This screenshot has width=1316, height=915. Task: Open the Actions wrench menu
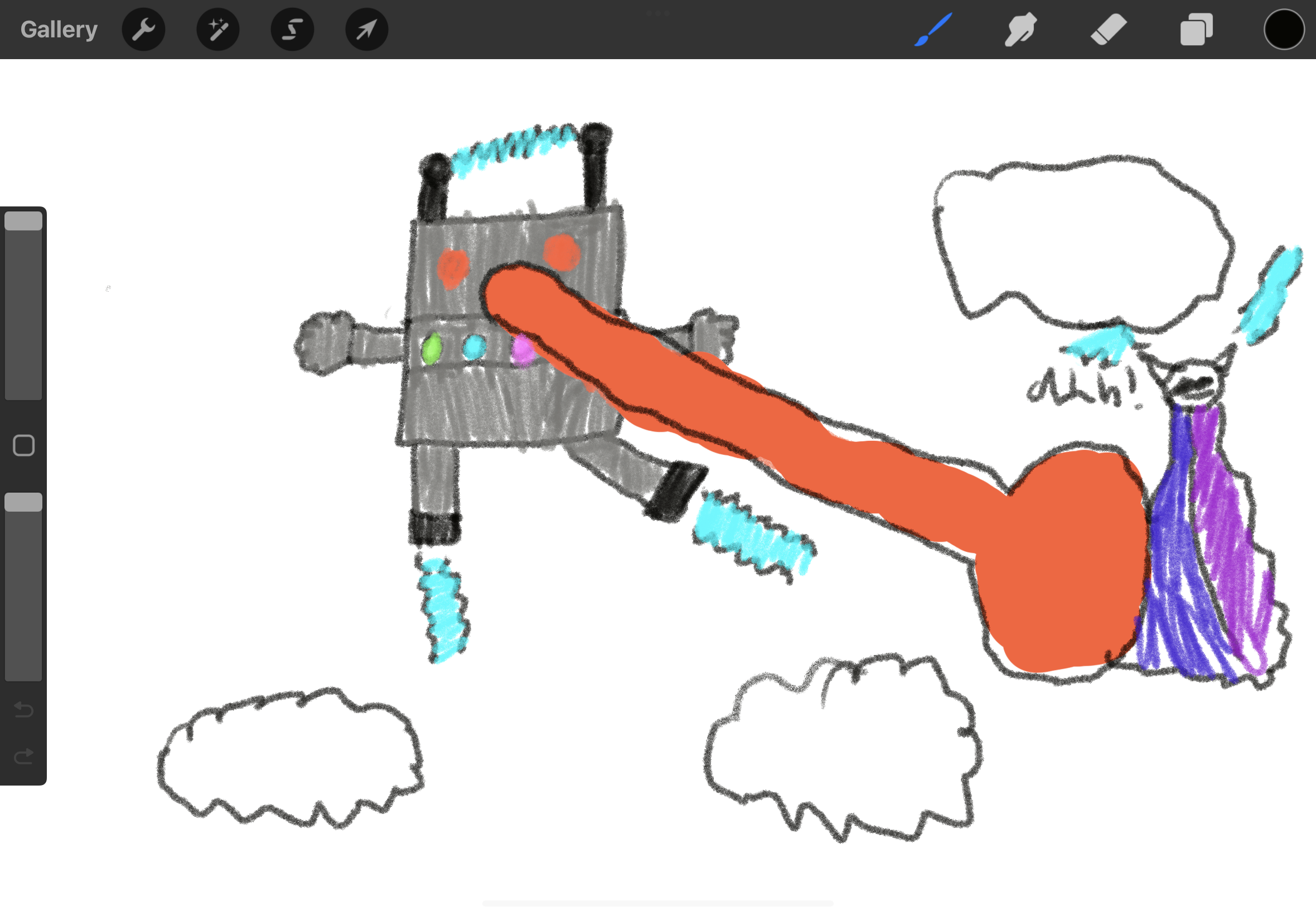(143, 29)
